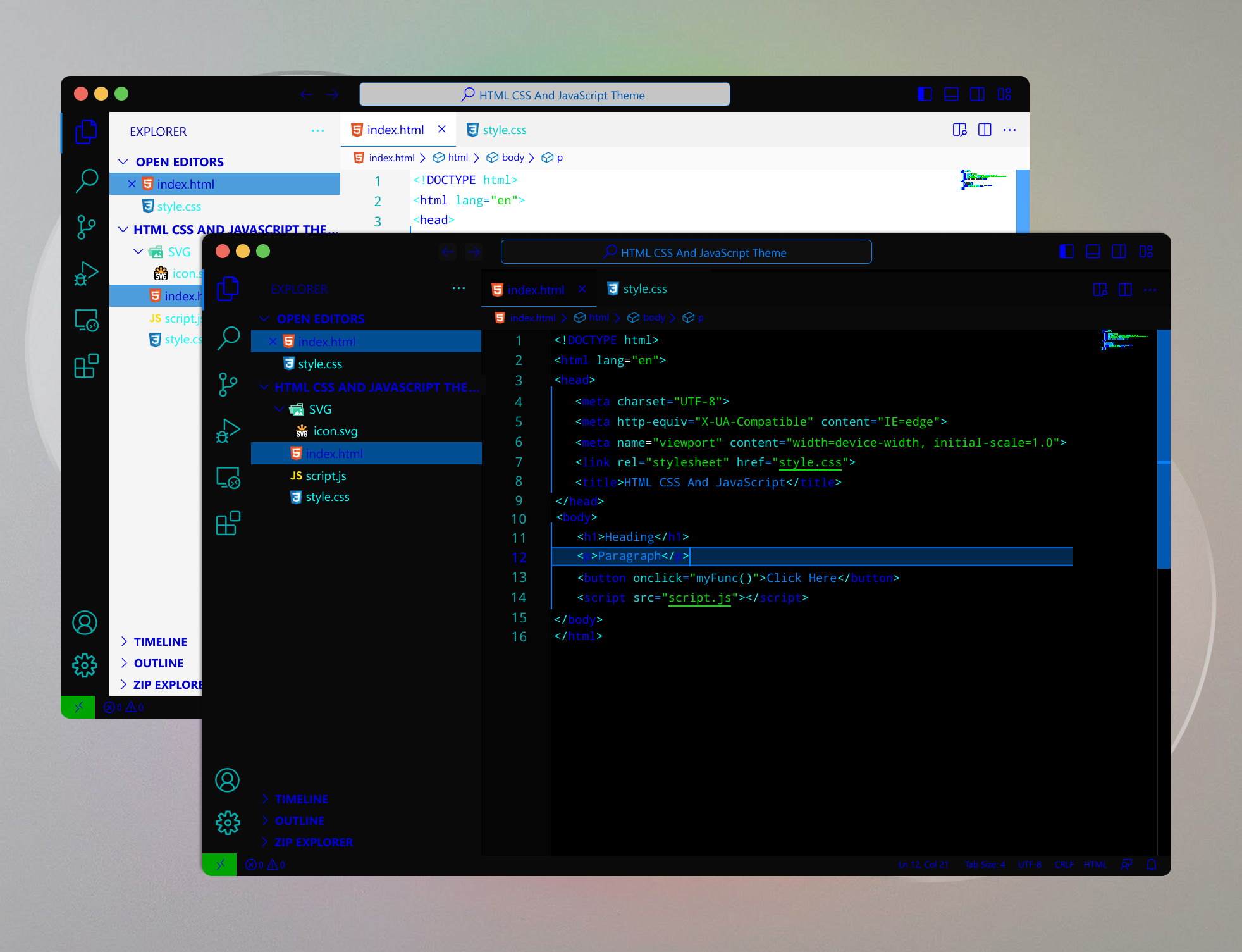Open Accounts icon in light window
The width and height of the screenshot is (1242, 952).
click(x=85, y=623)
